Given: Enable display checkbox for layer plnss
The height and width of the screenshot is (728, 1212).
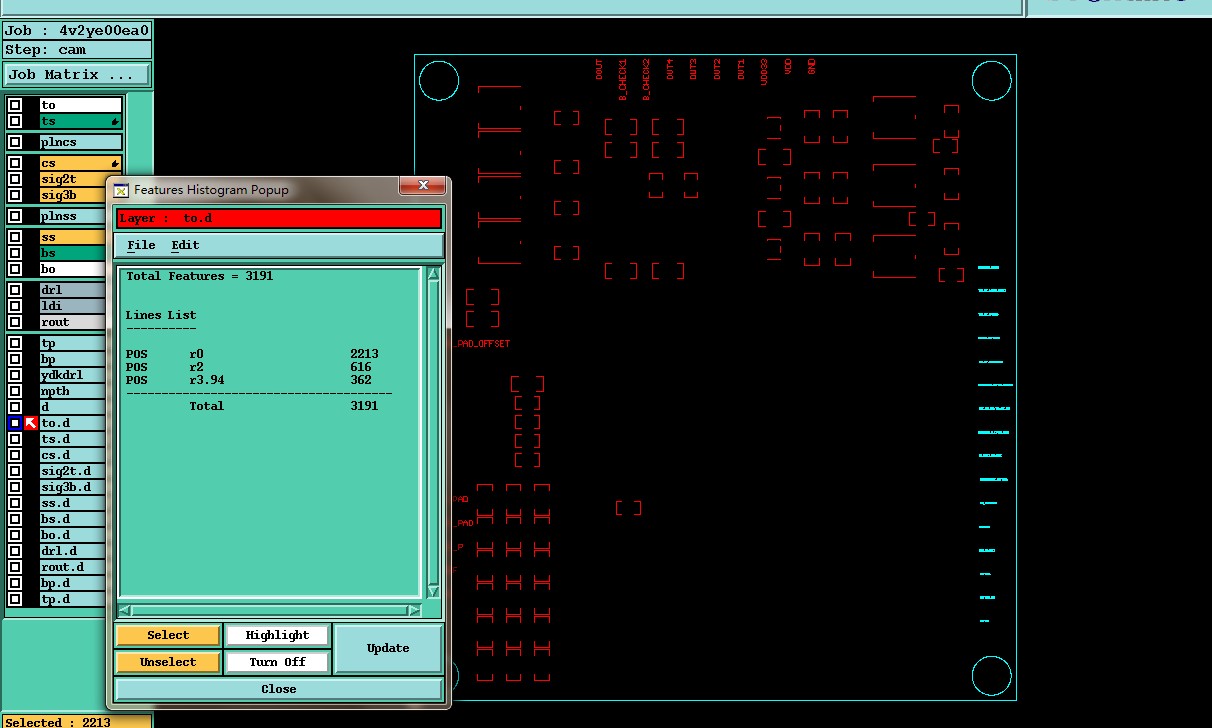Looking at the screenshot, I should pos(15,216).
